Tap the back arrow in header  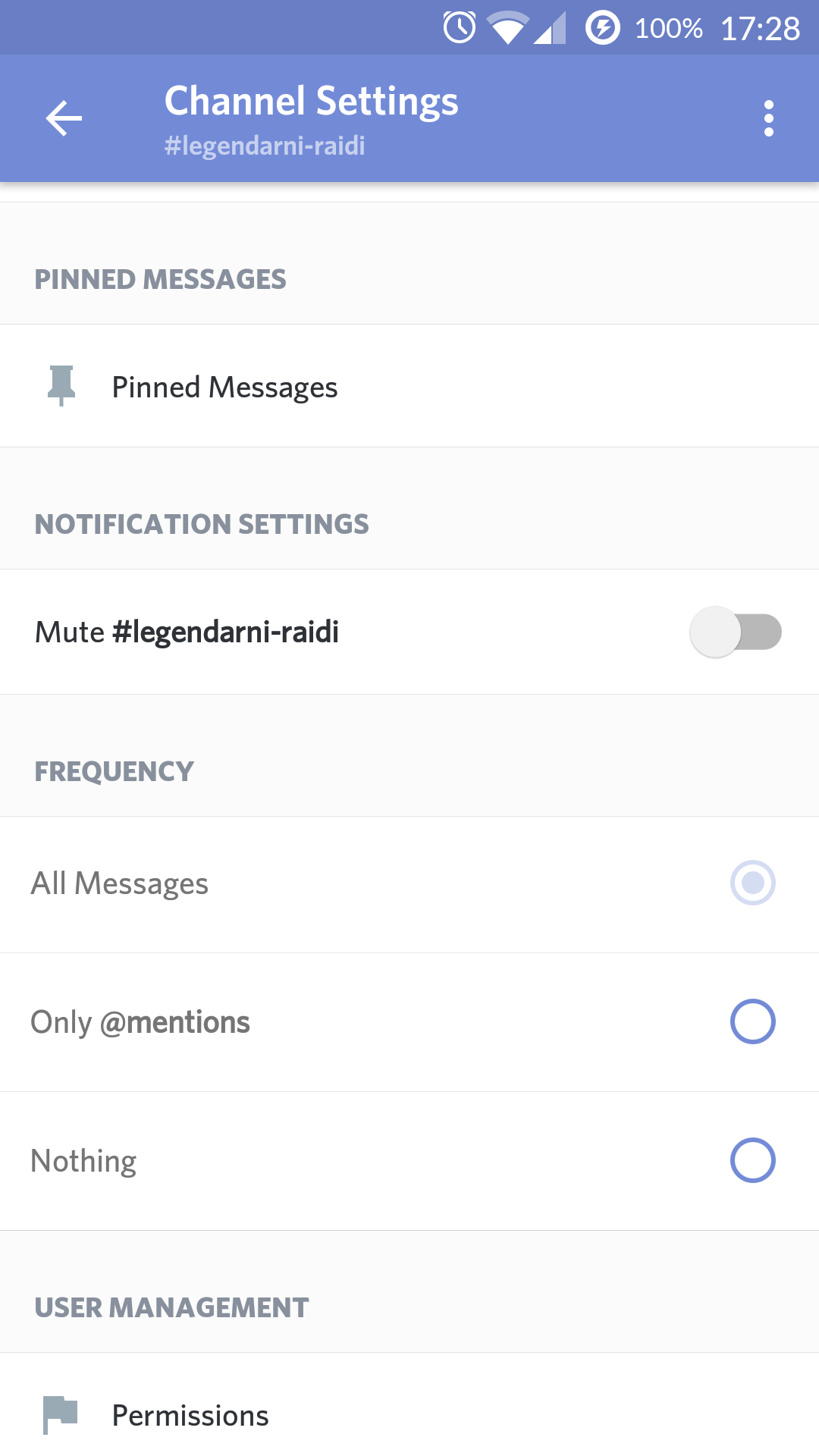click(64, 118)
